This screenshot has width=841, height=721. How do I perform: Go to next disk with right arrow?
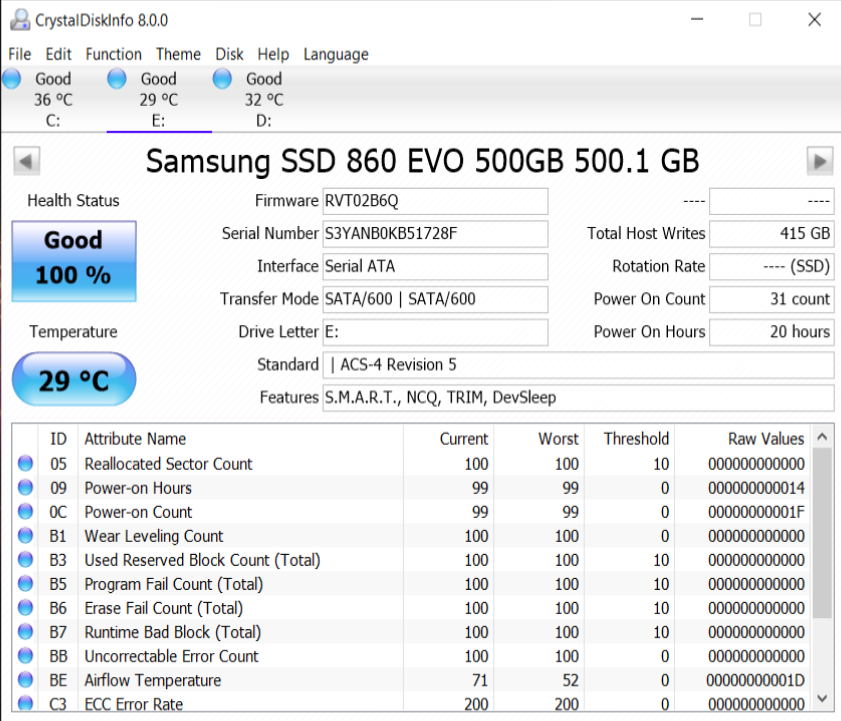tap(820, 161)
